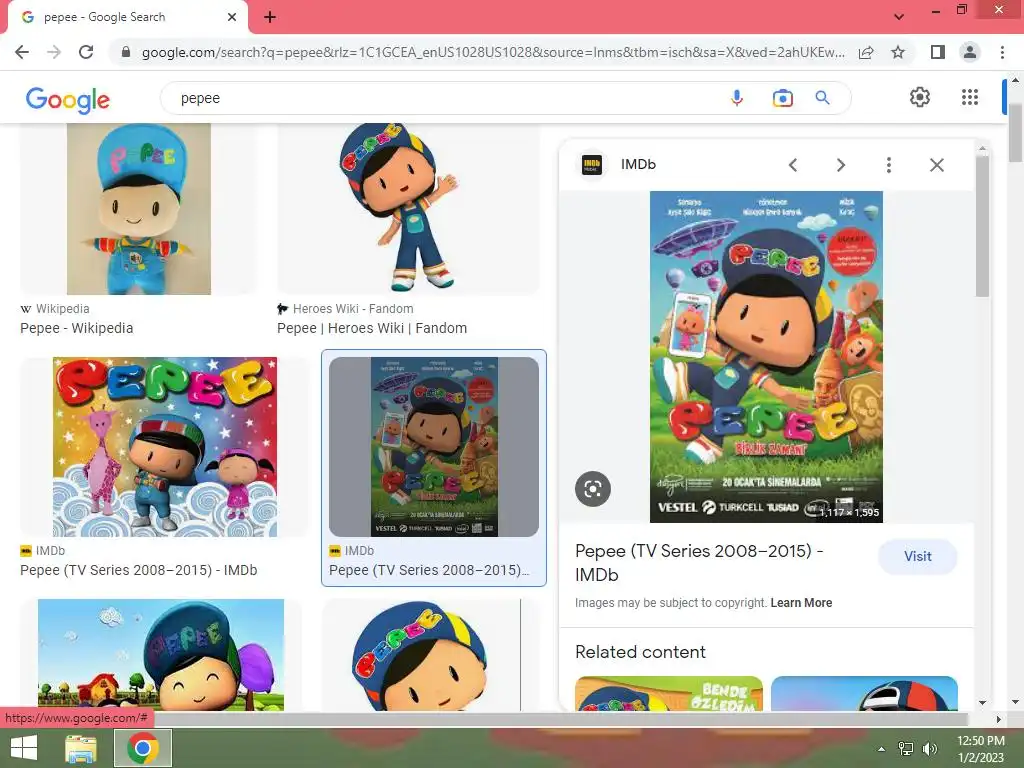Viewport: 1024px width, 768px height.
Task: Open the first IMDb Pepee TV Series link
Action: point(138,570)
